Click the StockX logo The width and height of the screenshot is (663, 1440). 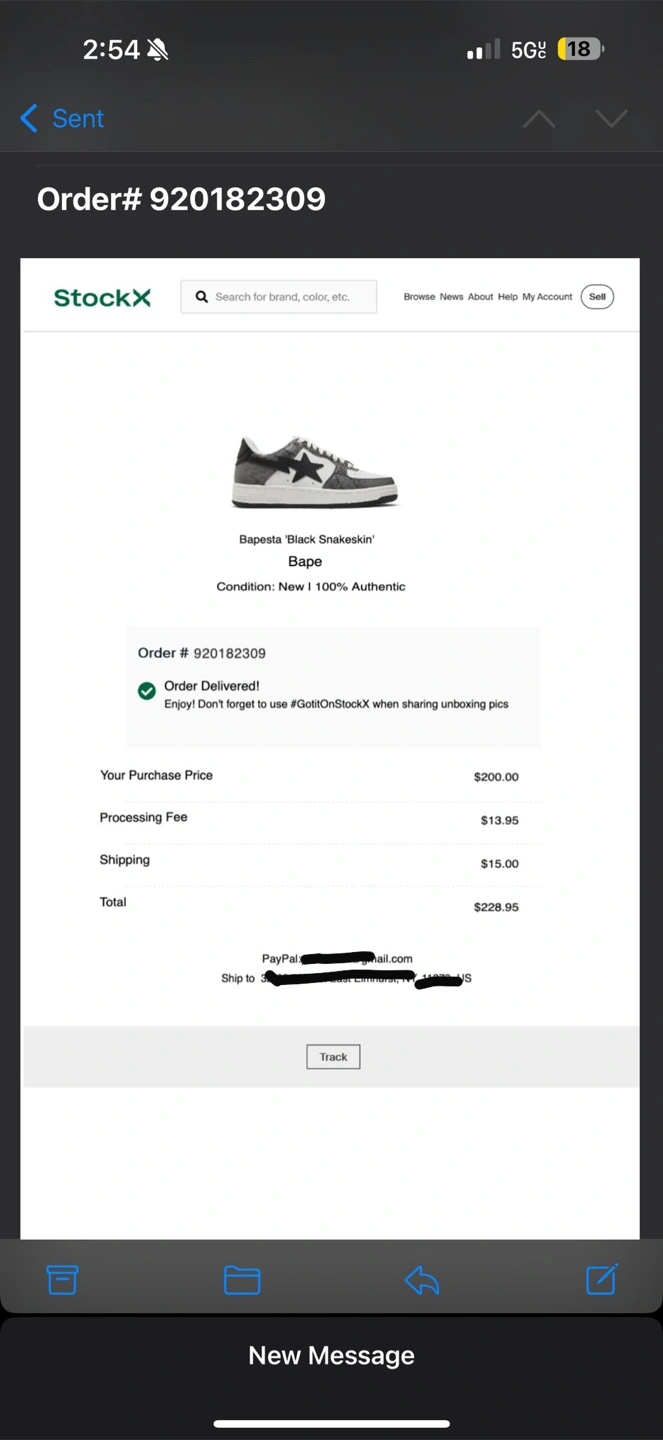point(102,297)
